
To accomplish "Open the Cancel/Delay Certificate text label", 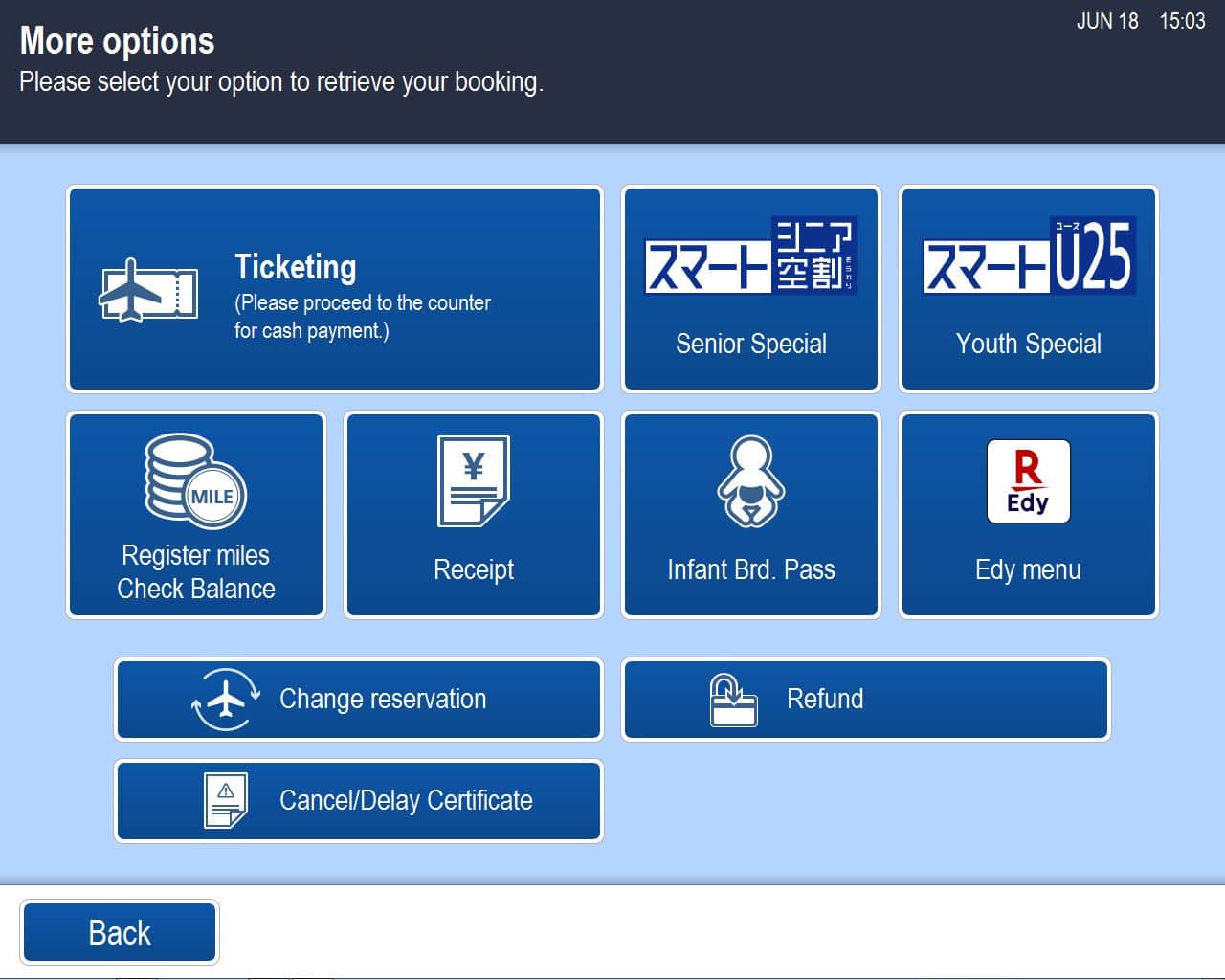I will click(x=406, y=800).
